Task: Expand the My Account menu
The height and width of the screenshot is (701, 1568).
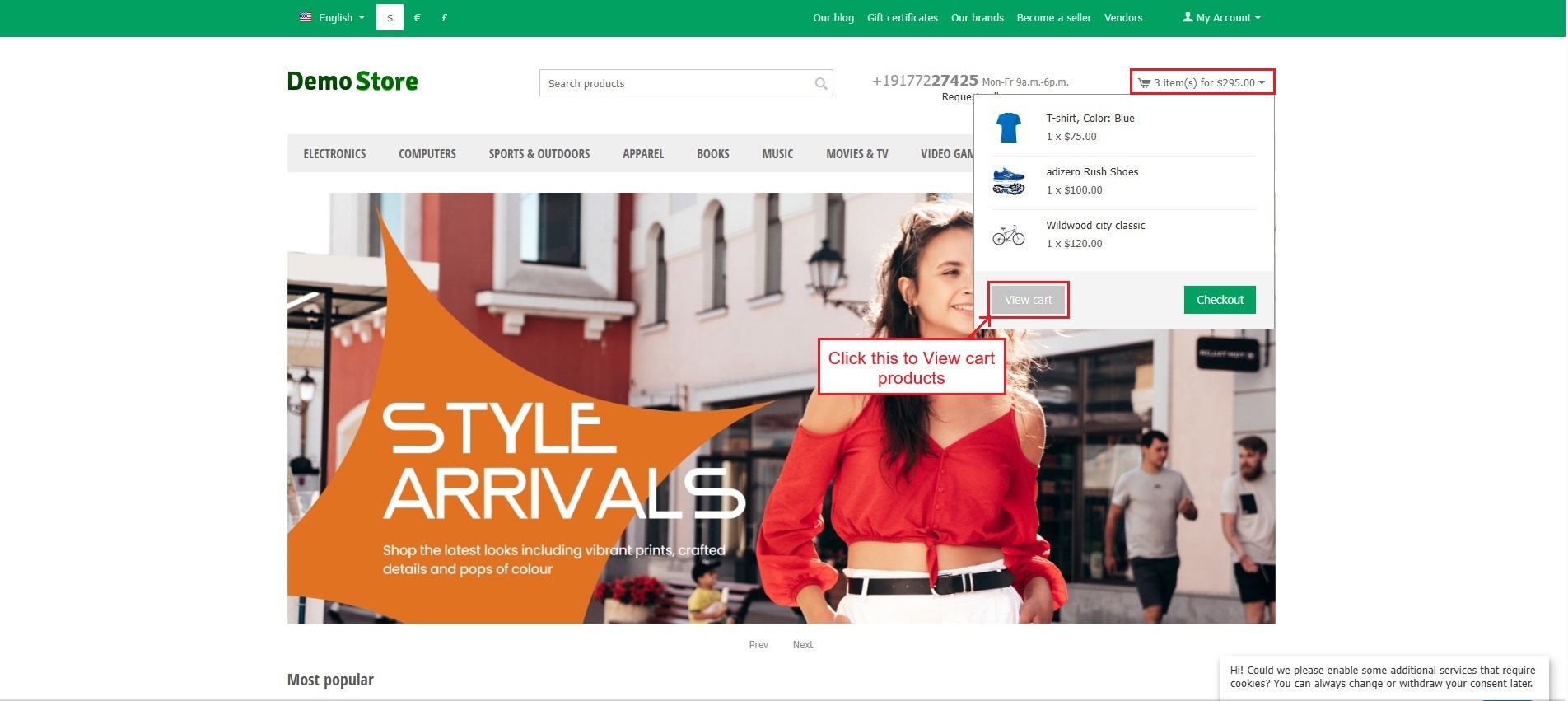Action: 1221,17
